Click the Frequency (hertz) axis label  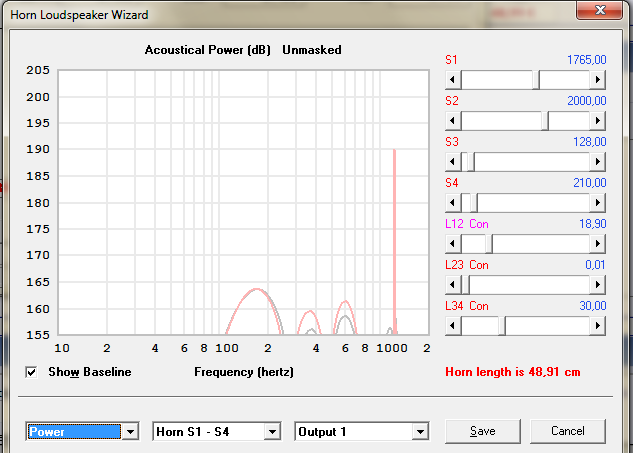pos(244,372)
